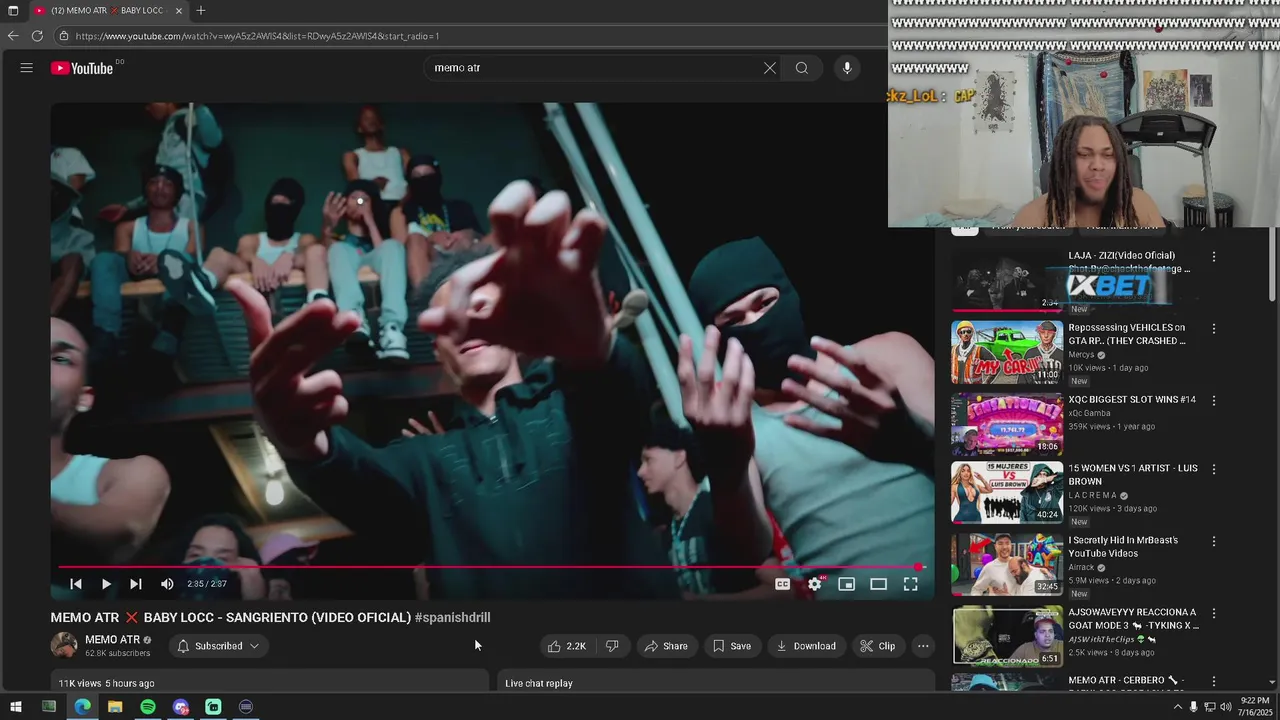
Task: Open options for AJSOWAVEYYY REACCIONA video
Action: (1214, 613)
